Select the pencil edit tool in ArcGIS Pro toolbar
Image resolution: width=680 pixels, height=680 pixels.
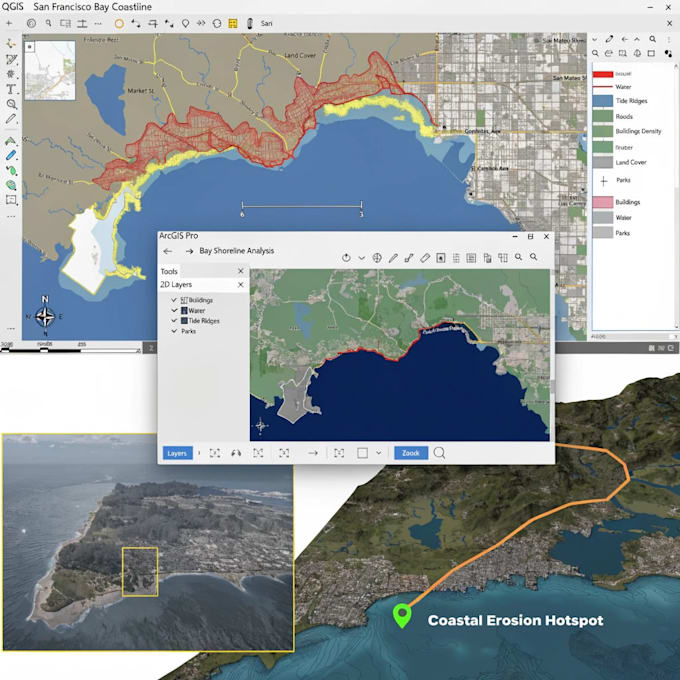(x=393, y=258)
